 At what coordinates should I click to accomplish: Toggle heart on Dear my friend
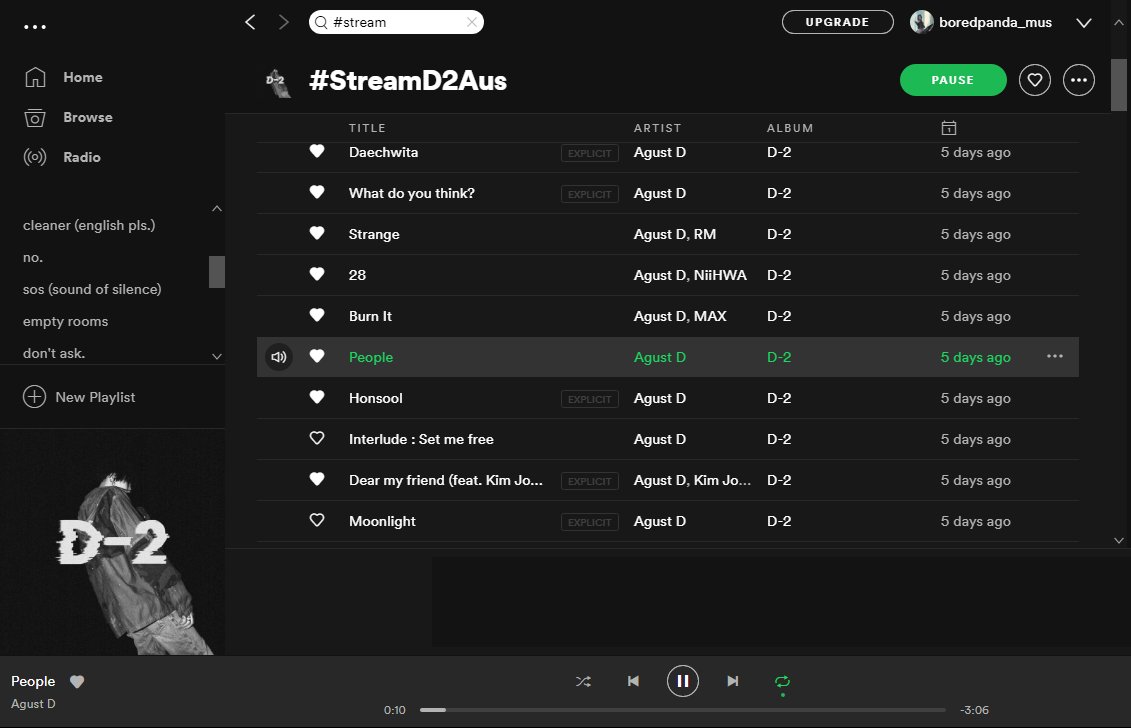tap(317, 479)
